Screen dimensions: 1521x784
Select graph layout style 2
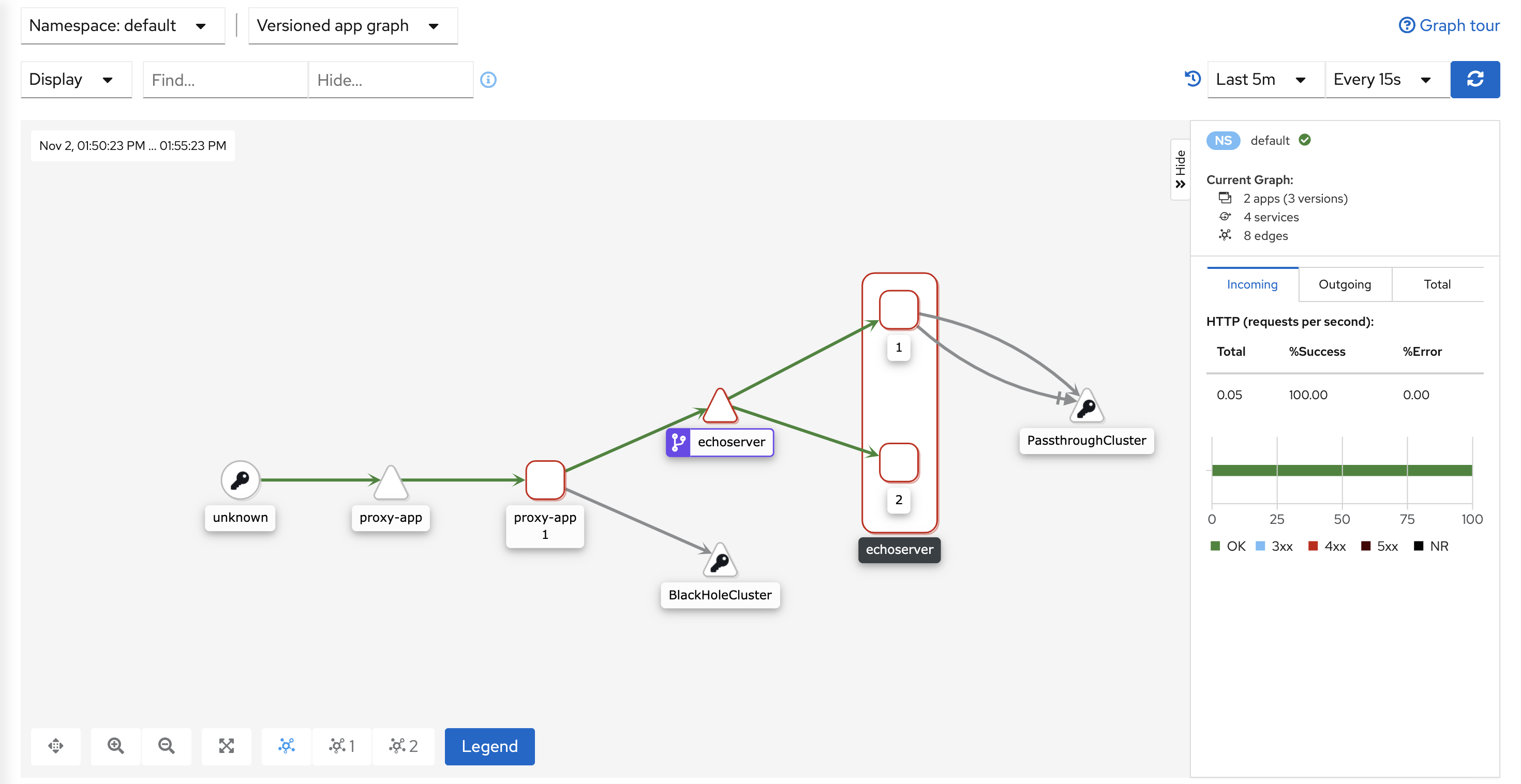click(x=404, y=746)
